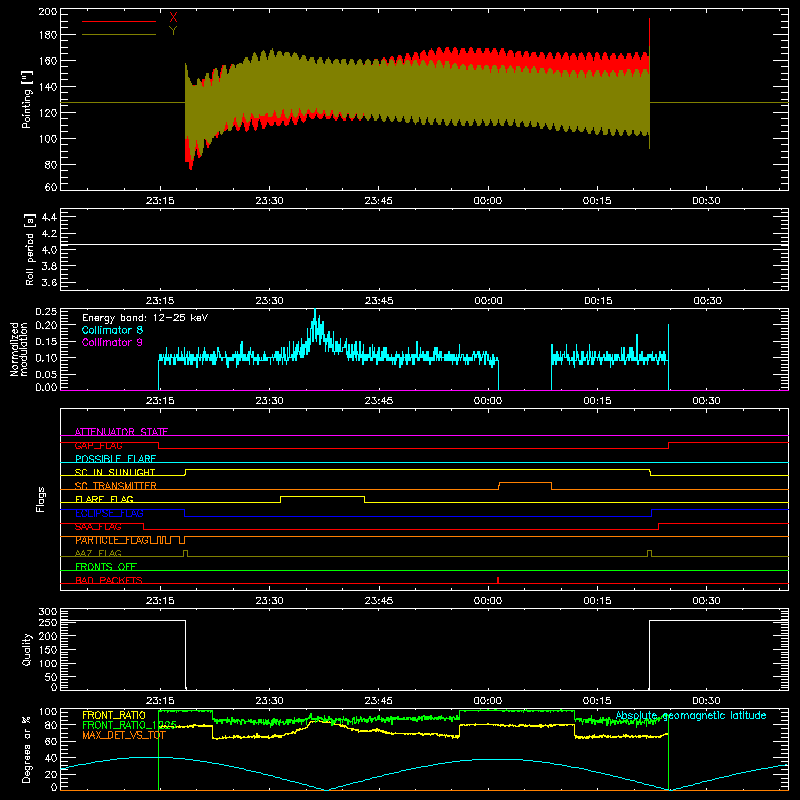Screen dimensions: 800x800
Task: Click the FRONT_RATIO_1025 legend entry
Action: click(x=129, y=725)
